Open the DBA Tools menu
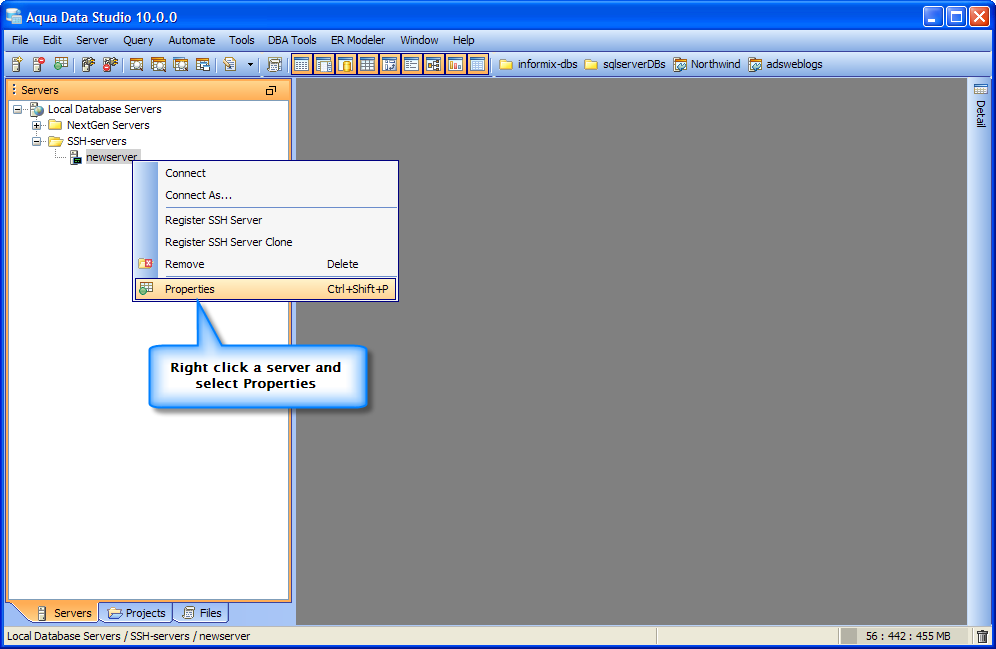 (292, 40)
